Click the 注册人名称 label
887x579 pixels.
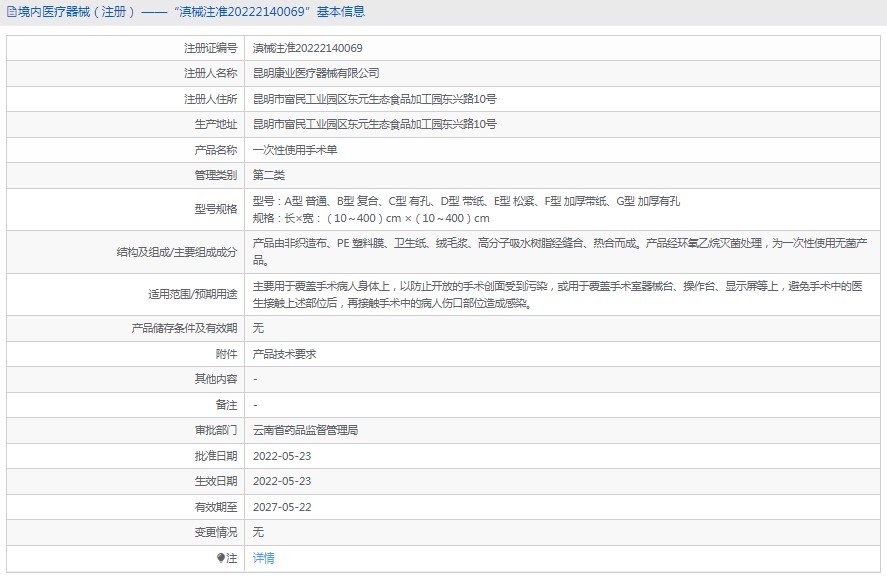tap(210, 73)
